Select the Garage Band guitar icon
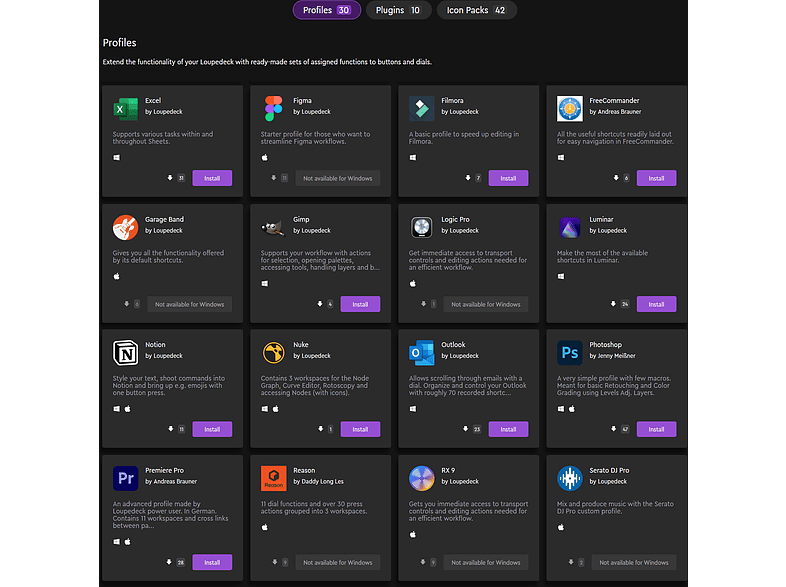Viewport: 786px width, 587px height. 125,227
